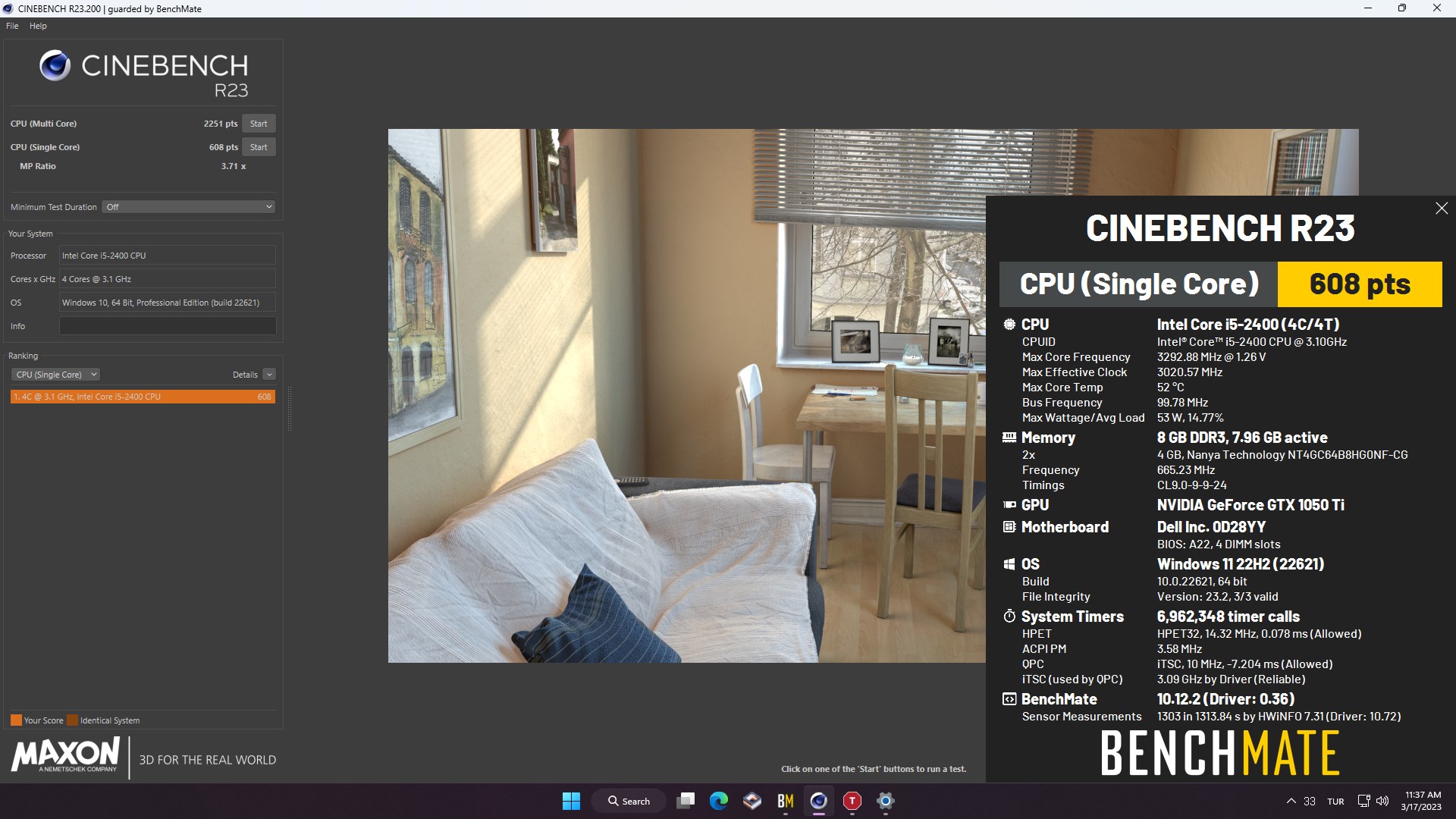
Task: Open the red T app on taskbar
Action: click(852, 801)
